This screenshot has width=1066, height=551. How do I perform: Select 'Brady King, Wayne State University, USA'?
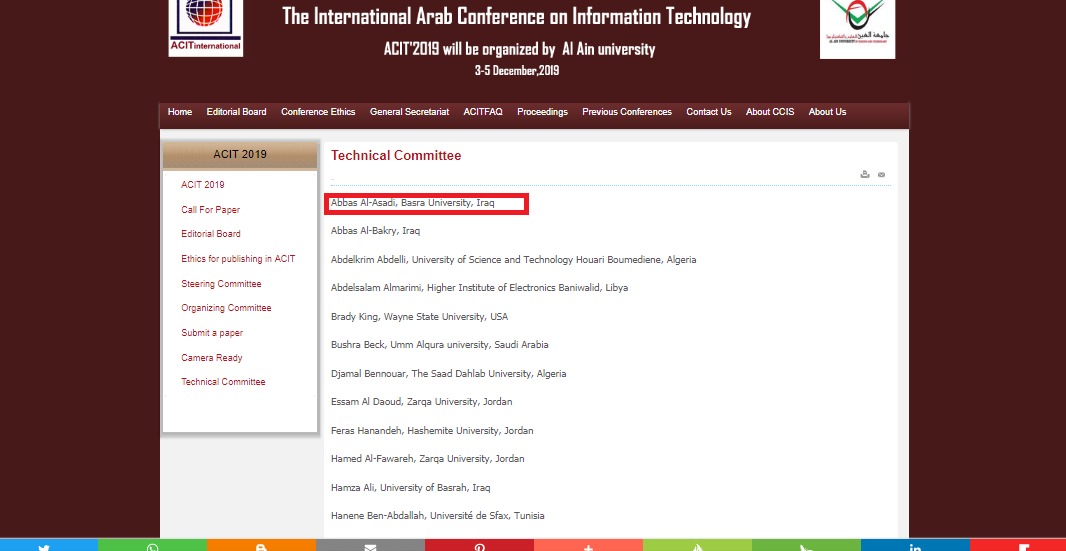click(419, 317)
